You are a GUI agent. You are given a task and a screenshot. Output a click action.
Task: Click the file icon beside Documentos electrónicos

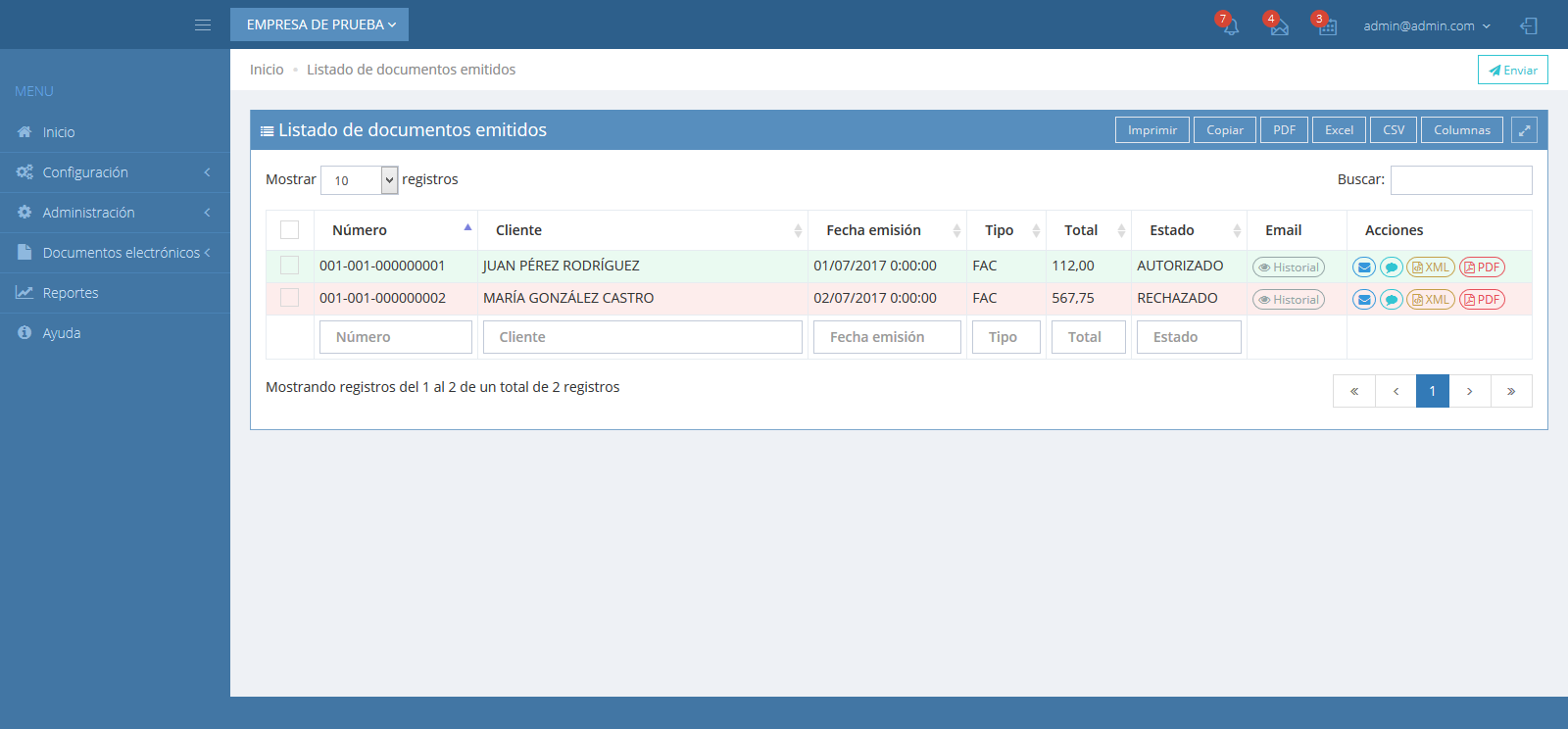pos(24,252)
